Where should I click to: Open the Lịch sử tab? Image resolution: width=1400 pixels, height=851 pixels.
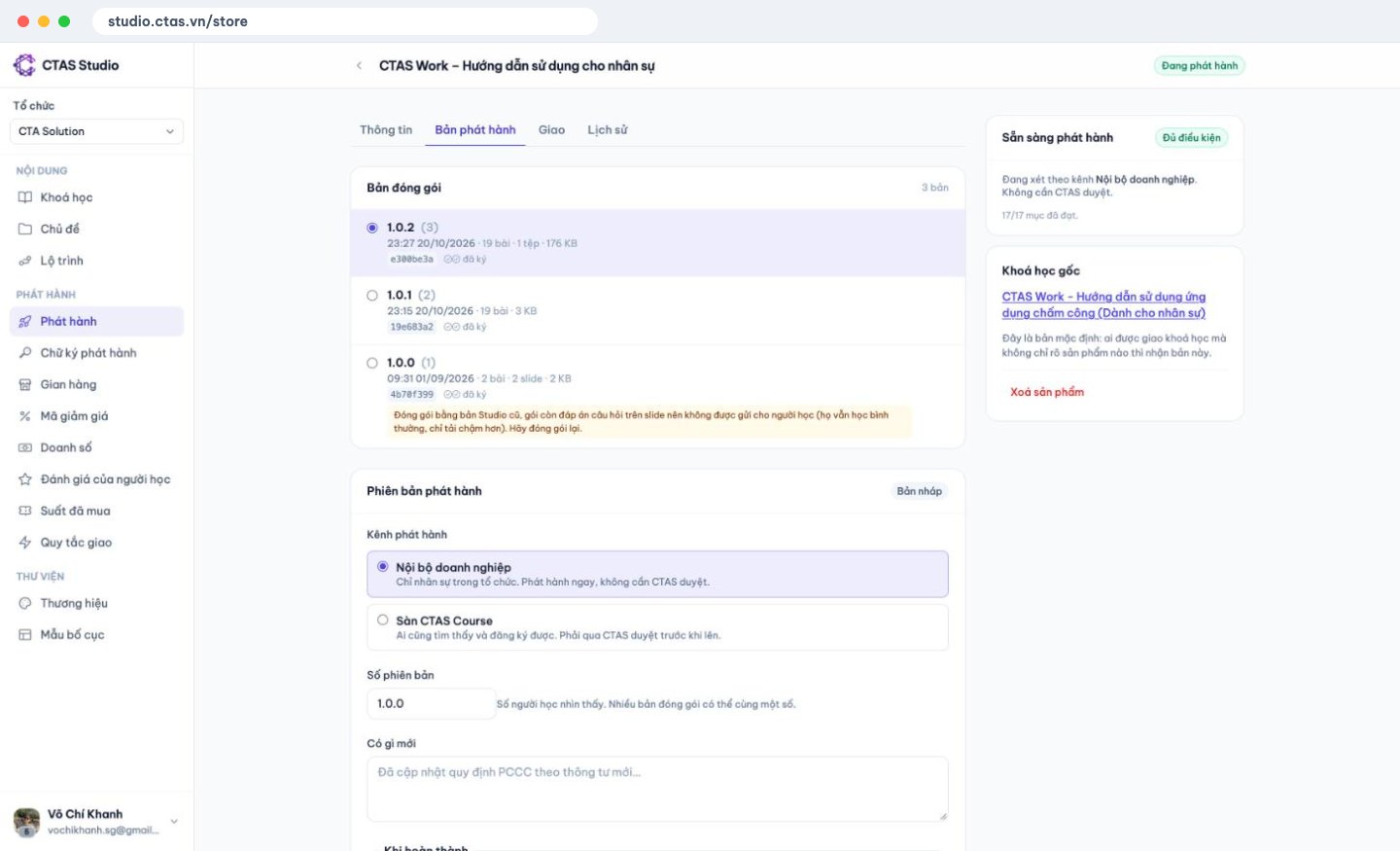click(608, 130)
